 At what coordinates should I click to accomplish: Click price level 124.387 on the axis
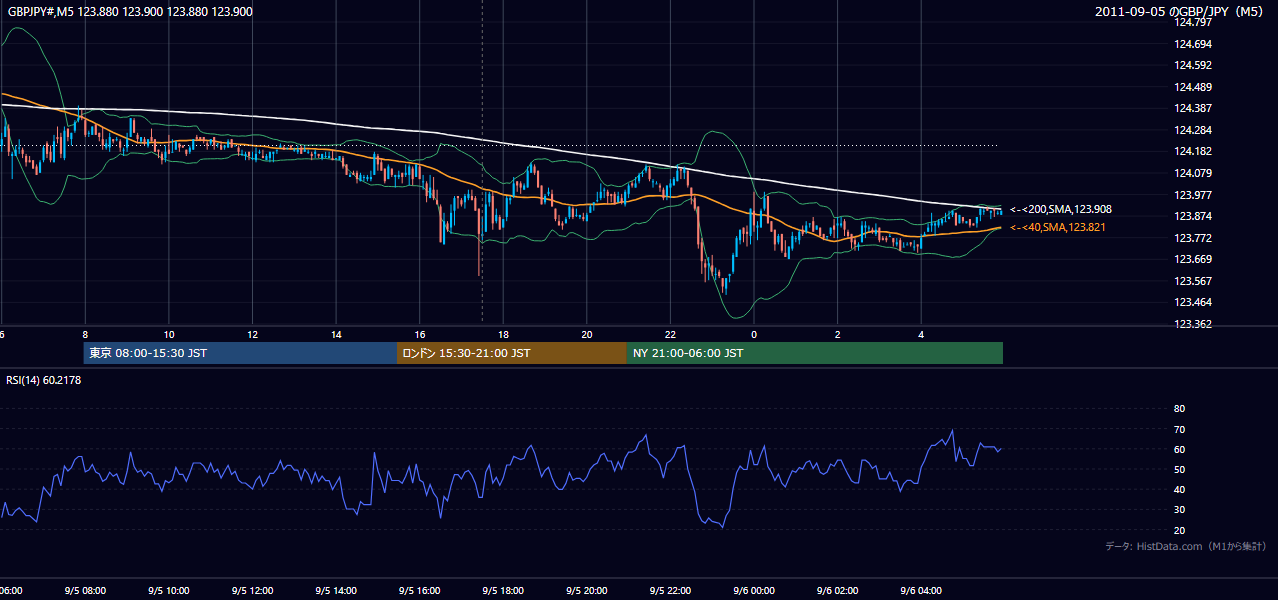tap(1193, 108)
